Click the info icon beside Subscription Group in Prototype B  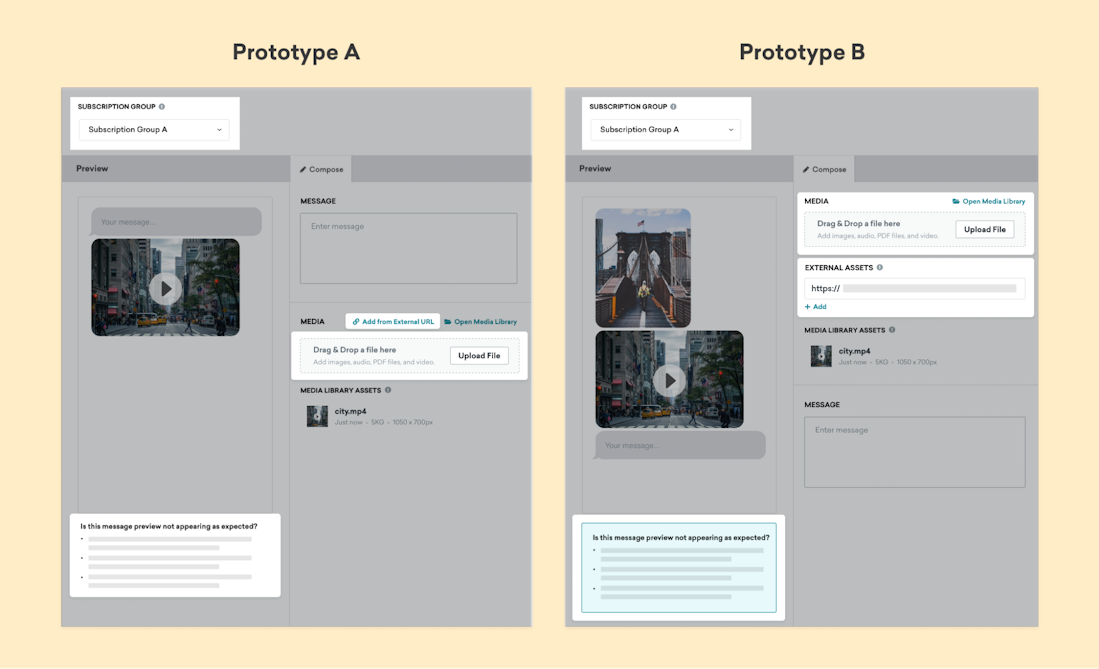[x=673, y=106]
